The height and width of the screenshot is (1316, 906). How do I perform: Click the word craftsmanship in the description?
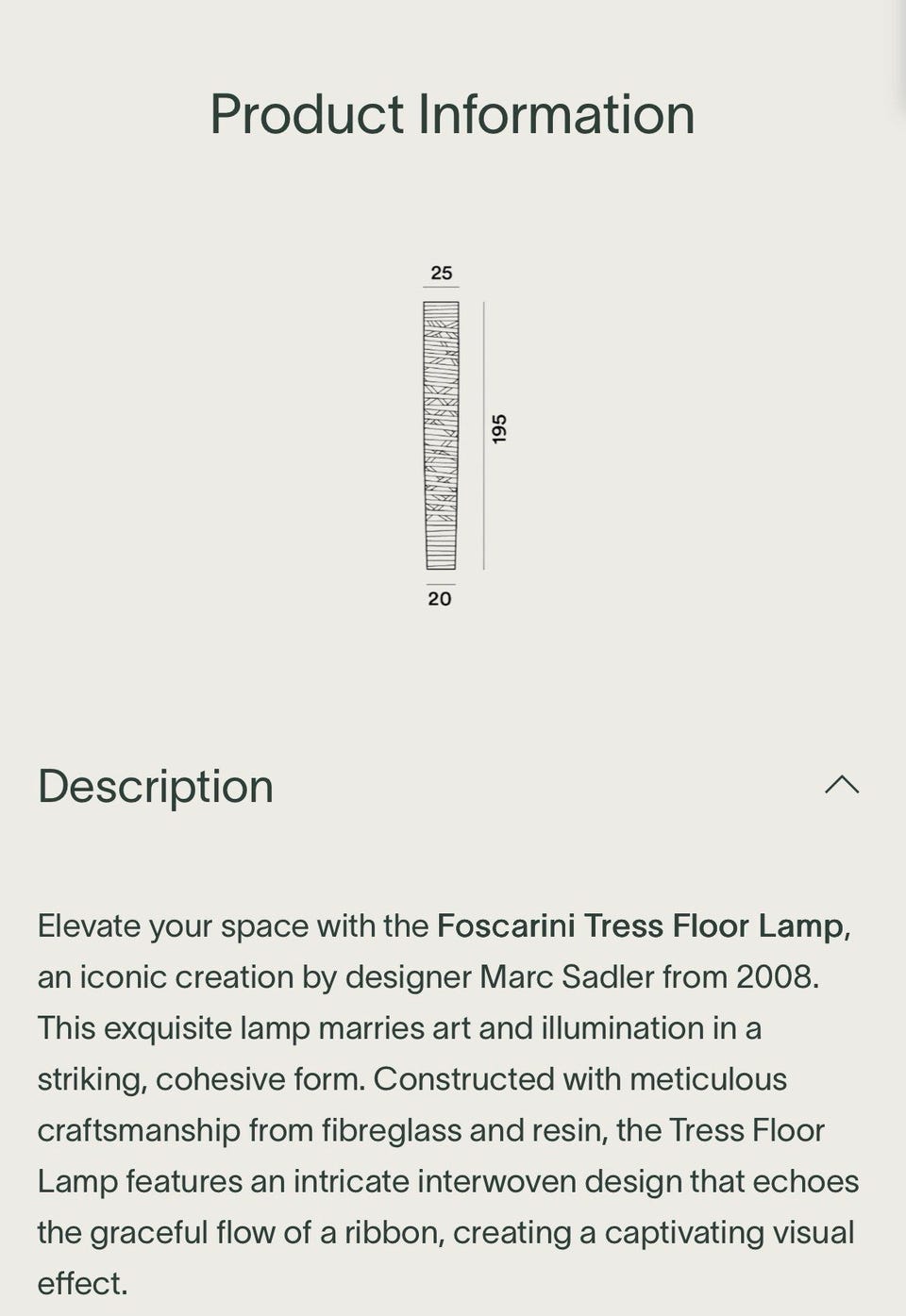point(139,1130)
